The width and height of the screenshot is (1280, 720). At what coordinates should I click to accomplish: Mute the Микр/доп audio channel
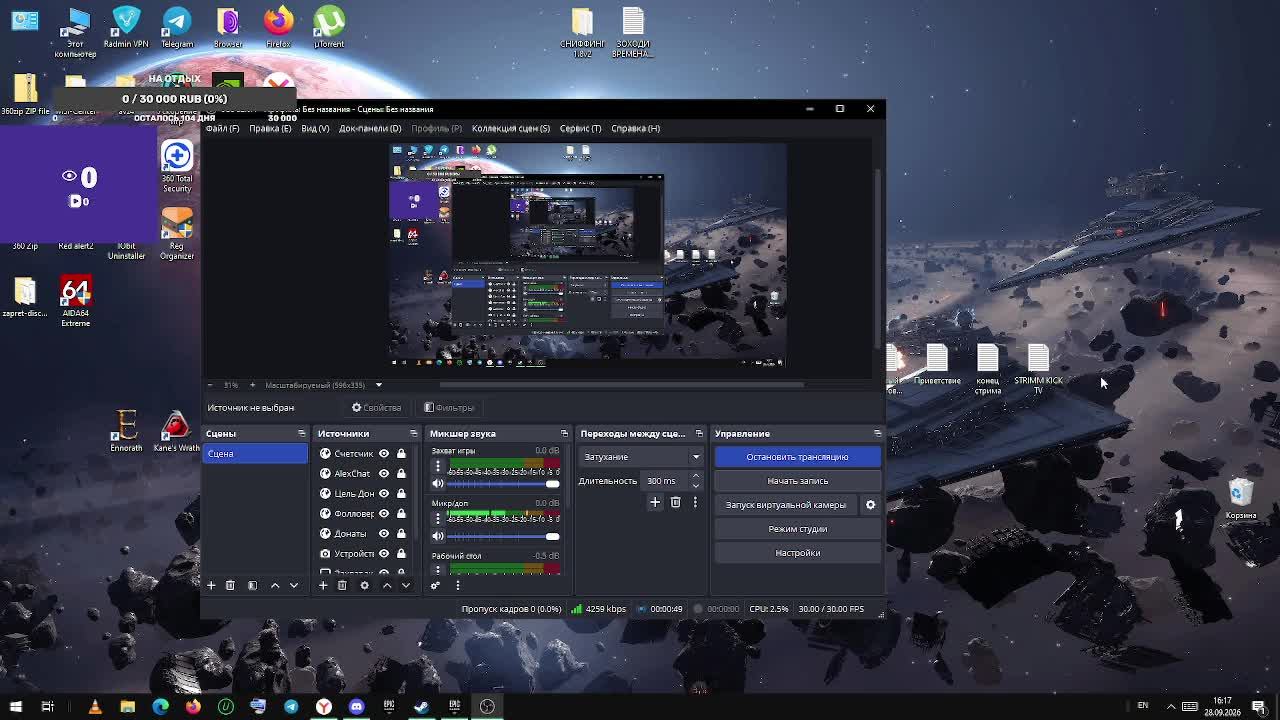[437, 536]
